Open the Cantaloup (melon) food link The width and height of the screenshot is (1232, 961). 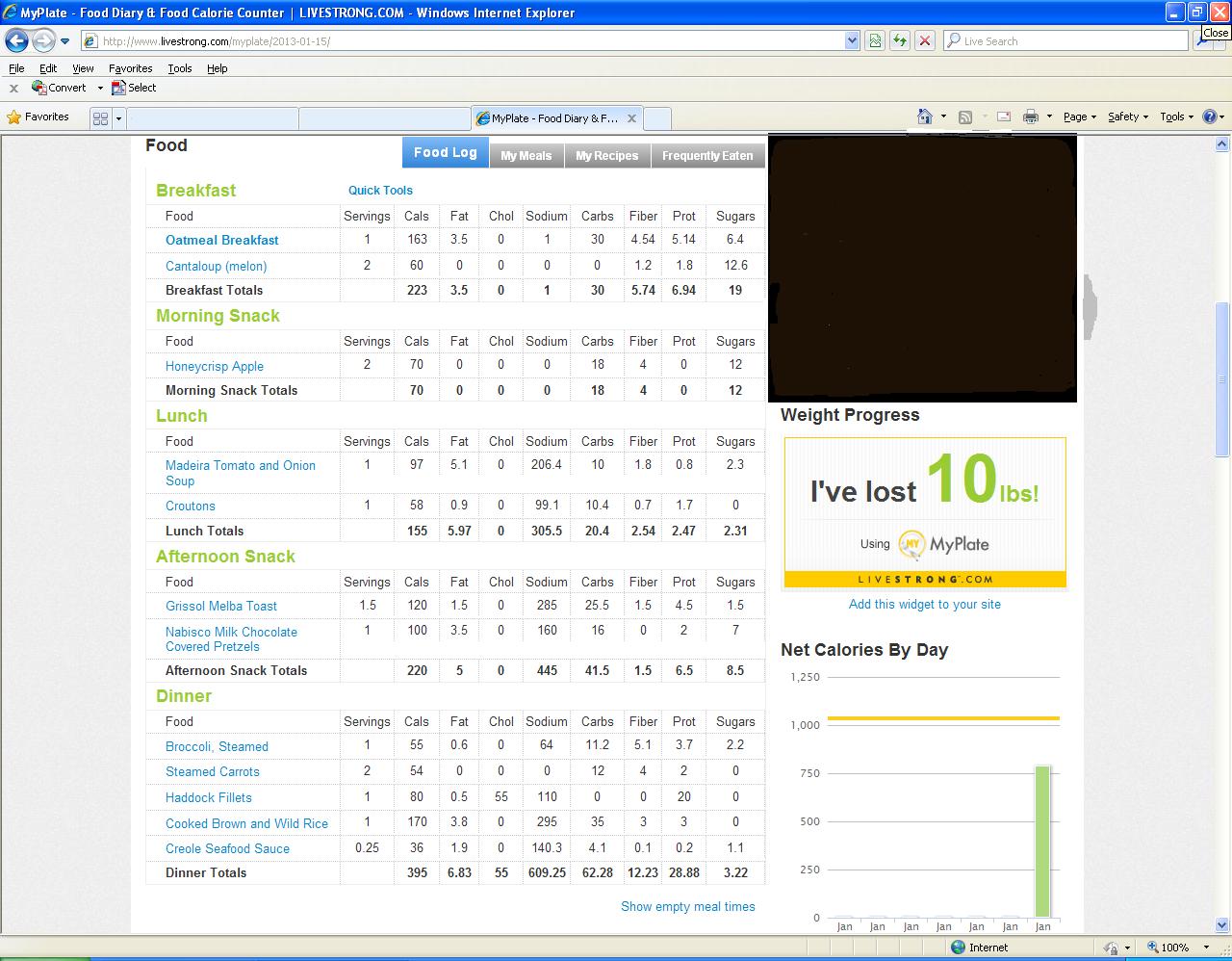(217, 266)
